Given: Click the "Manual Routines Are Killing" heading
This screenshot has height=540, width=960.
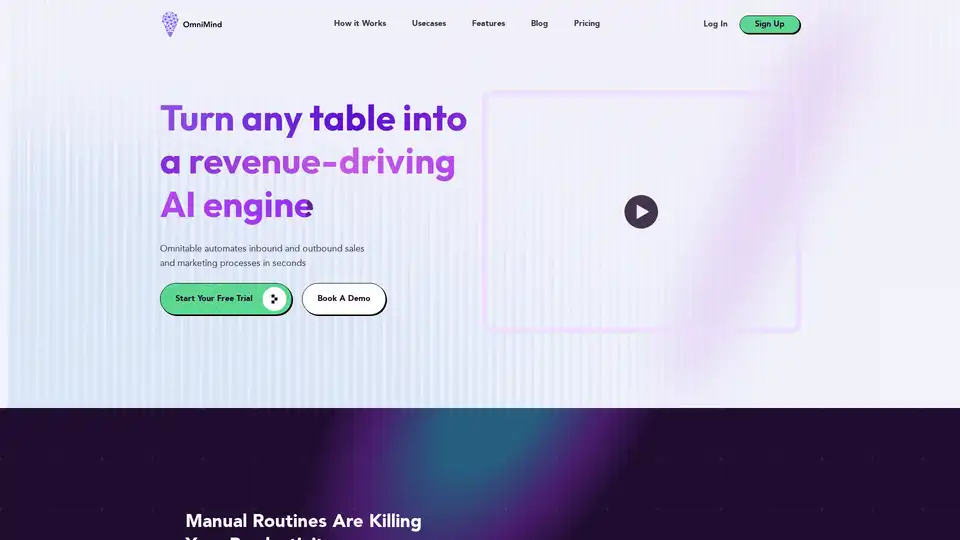Looking at the screenshot, I should tap(303, 521).
